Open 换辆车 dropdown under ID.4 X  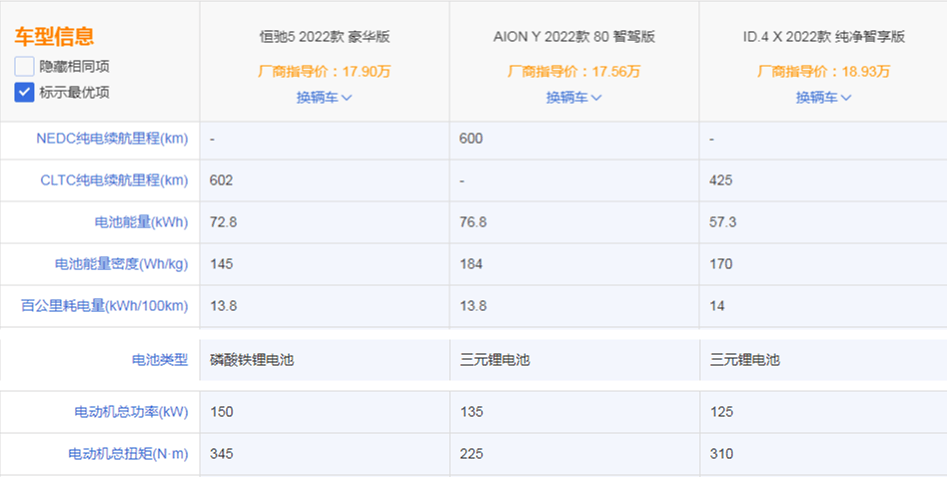click(x=824, y=97)
